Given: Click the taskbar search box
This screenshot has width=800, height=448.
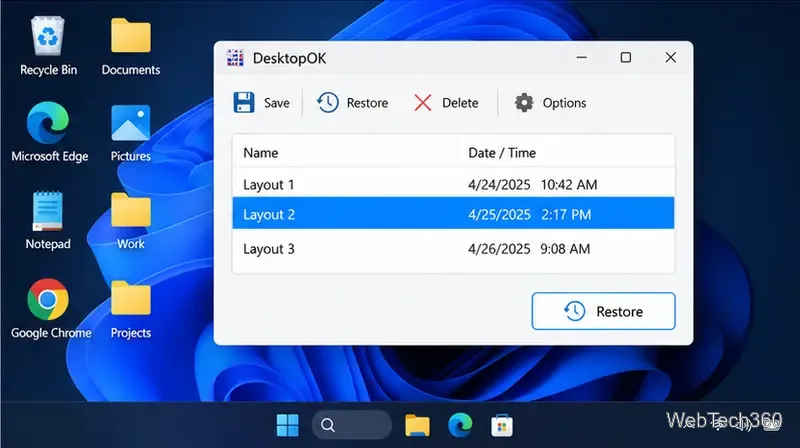Looking at the screenshot, I should pos(352,425).
